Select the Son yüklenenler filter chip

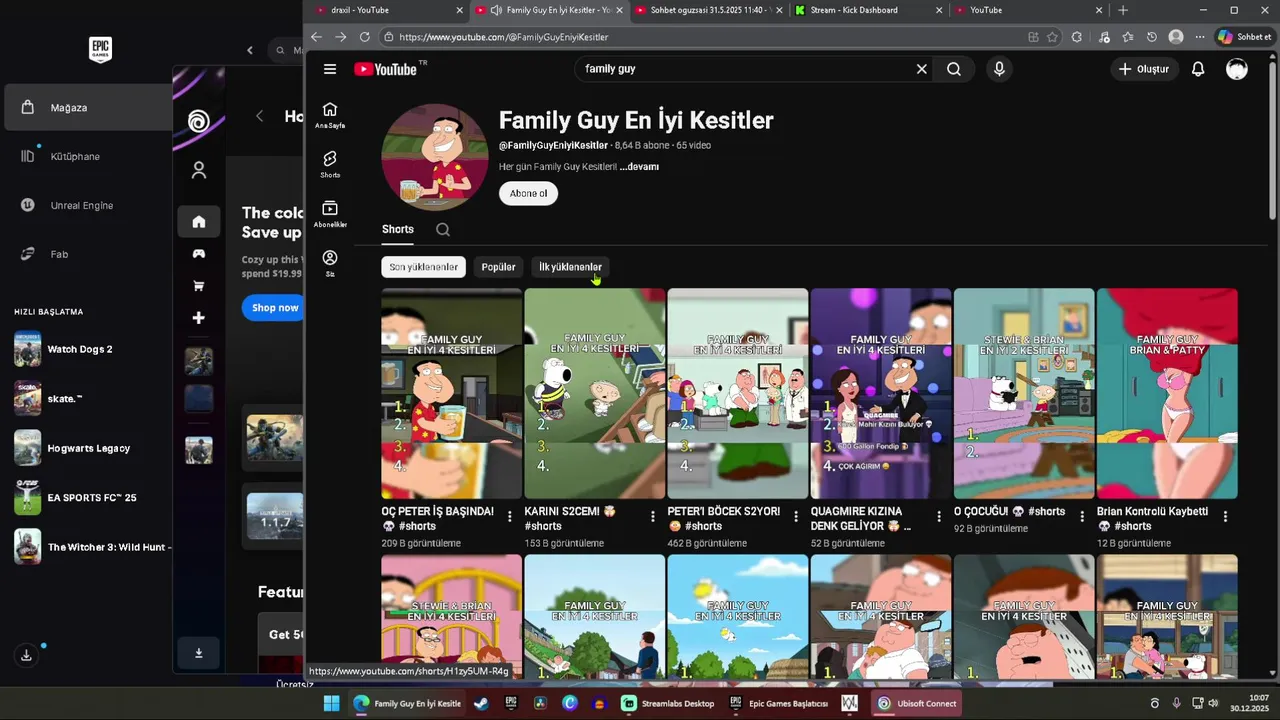point(424,267)
